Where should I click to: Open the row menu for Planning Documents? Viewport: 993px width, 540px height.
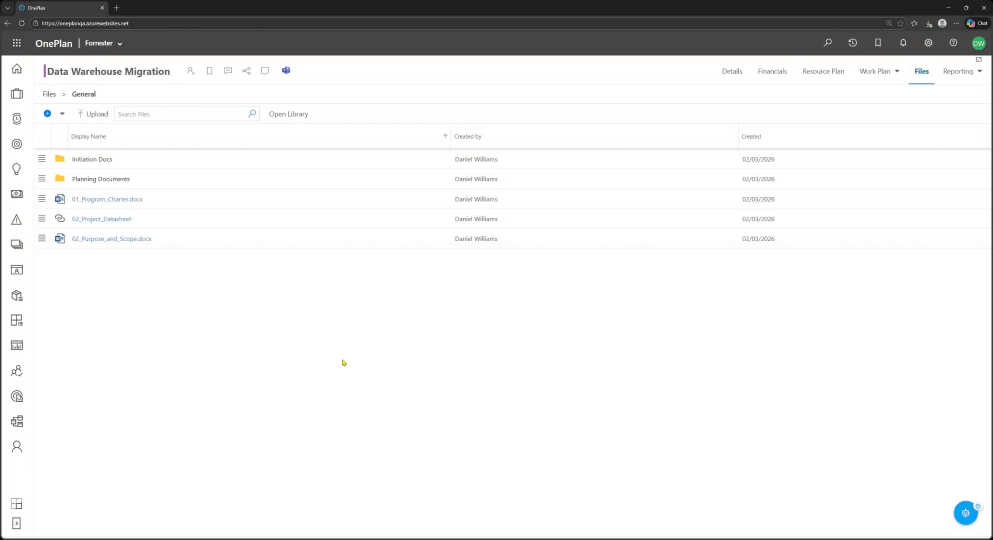point(42,179)
